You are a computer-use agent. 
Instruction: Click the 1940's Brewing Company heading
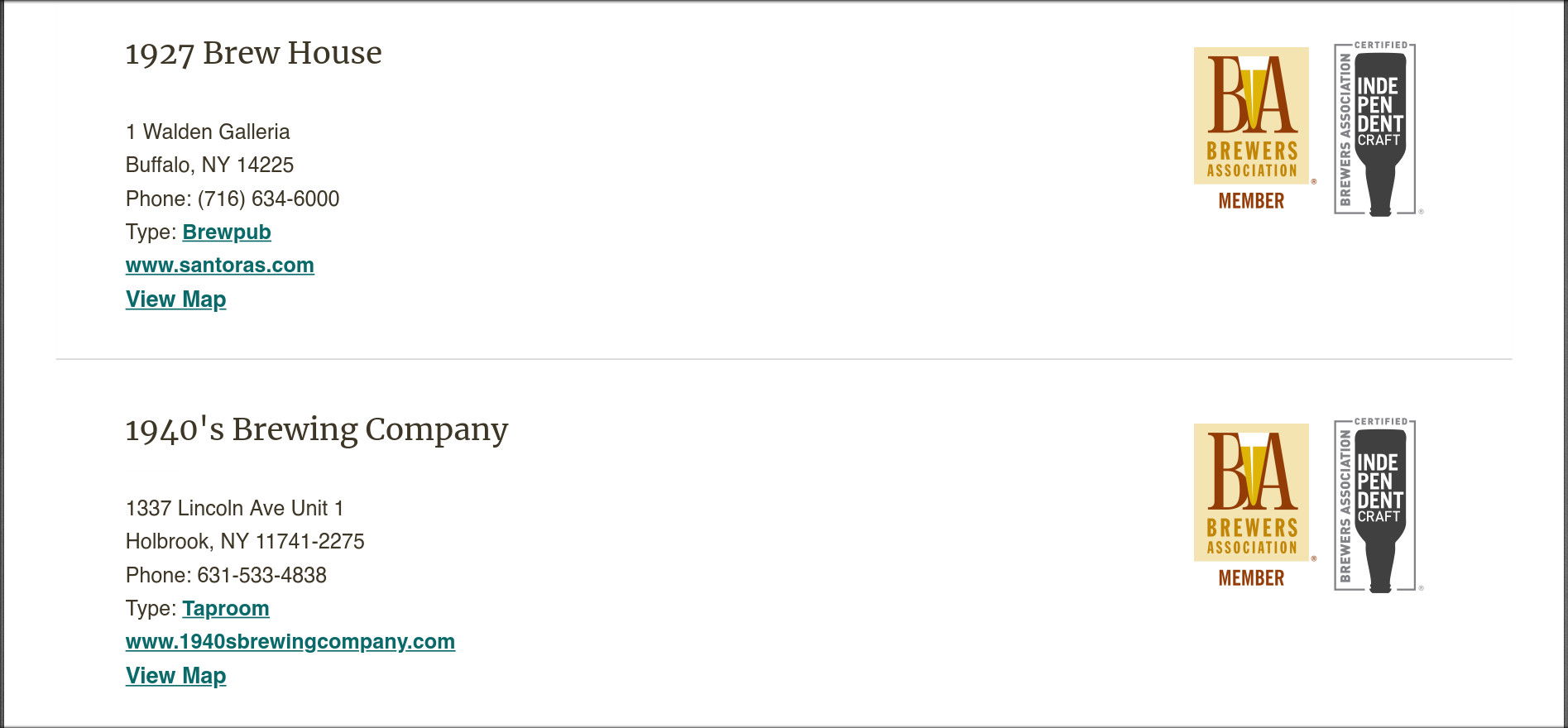click(x=316, y=430)
